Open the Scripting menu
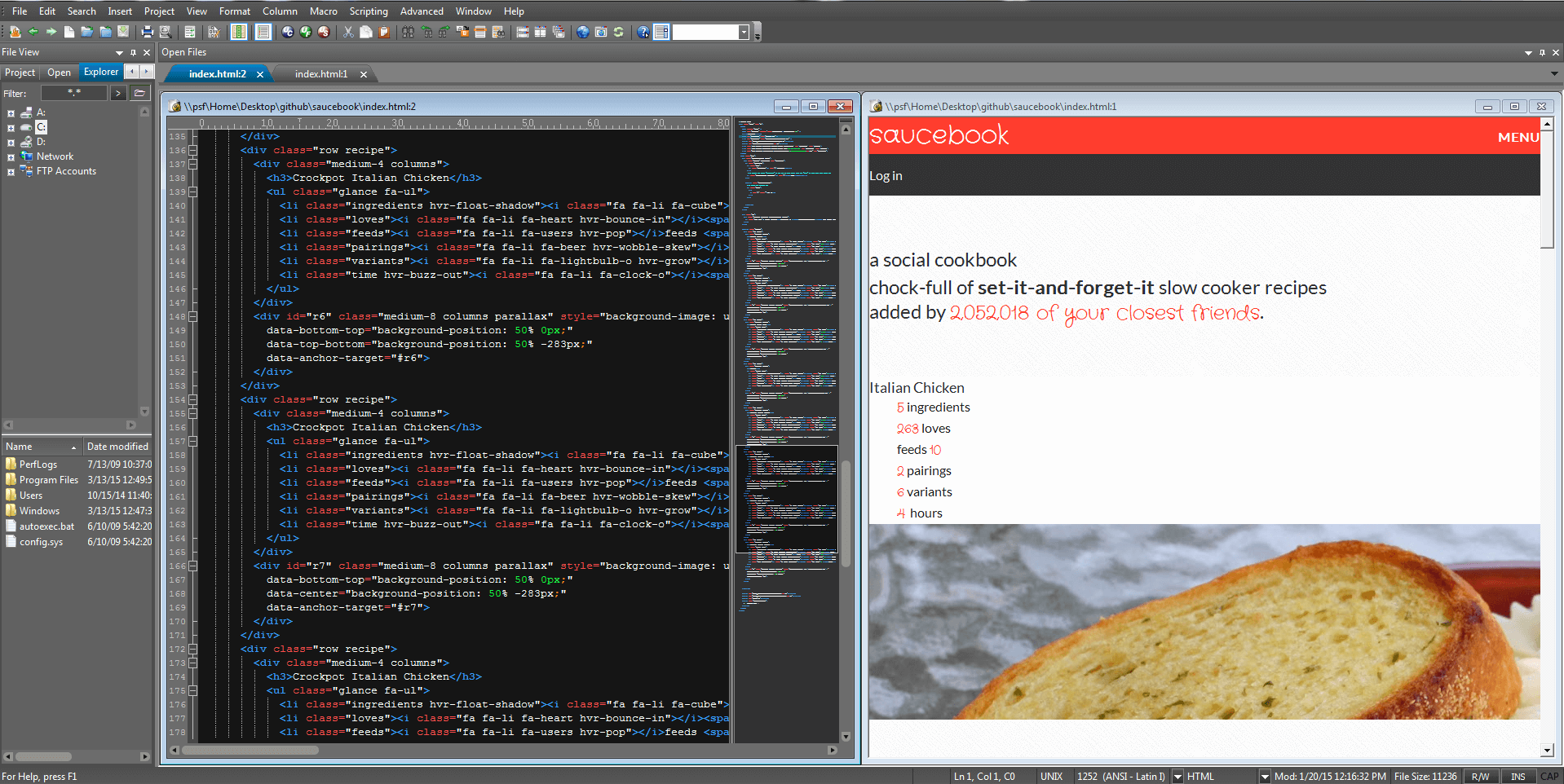1564x784 pixels. (x=369, y=11)
